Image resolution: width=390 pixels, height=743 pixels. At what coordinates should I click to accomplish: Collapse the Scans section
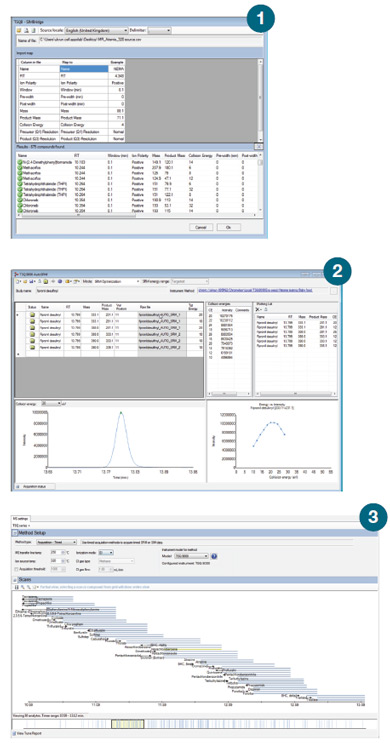15,579
